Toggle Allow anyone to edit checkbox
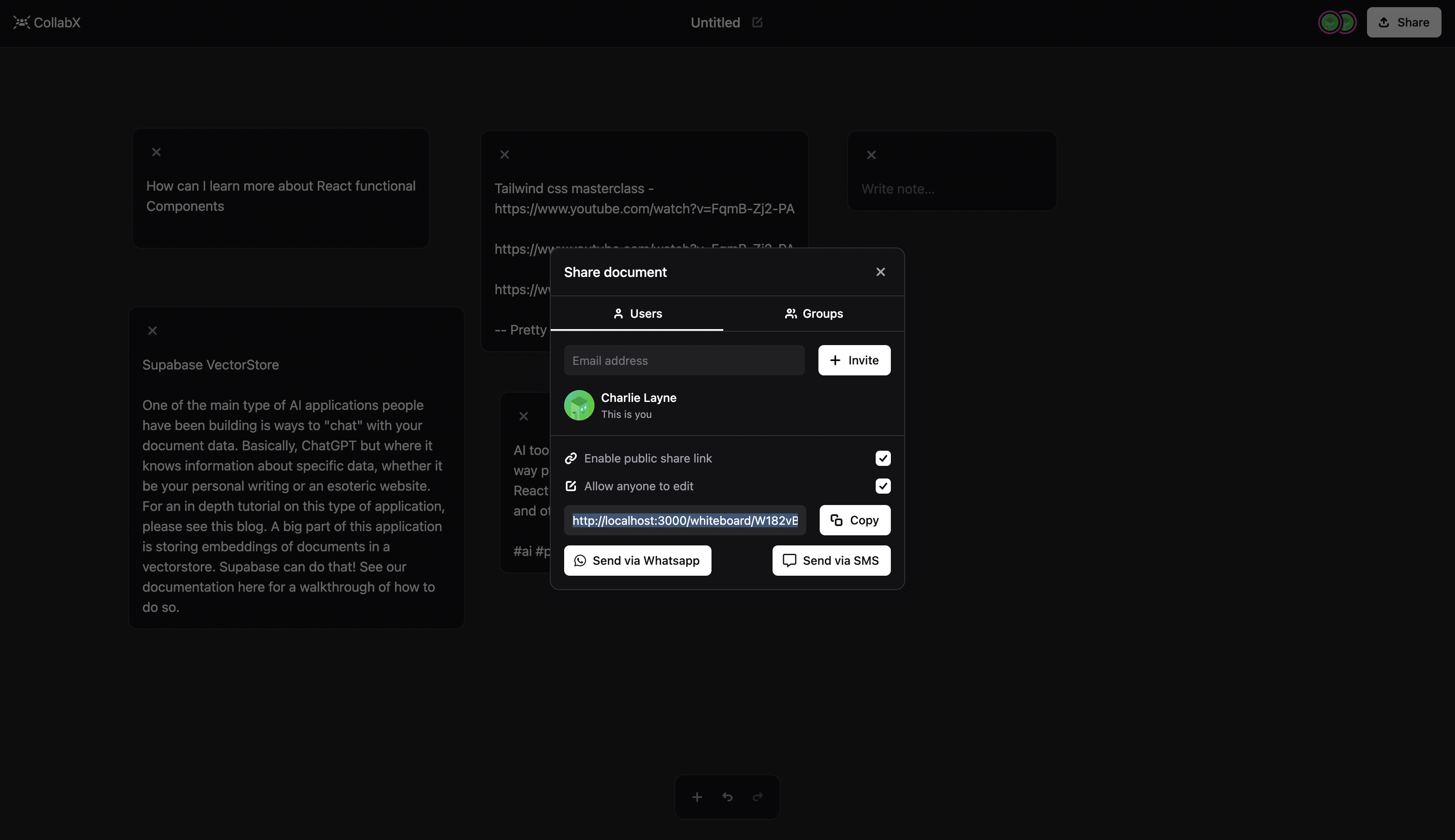This screenshot has width=1455, height=840. pos(882,486)
